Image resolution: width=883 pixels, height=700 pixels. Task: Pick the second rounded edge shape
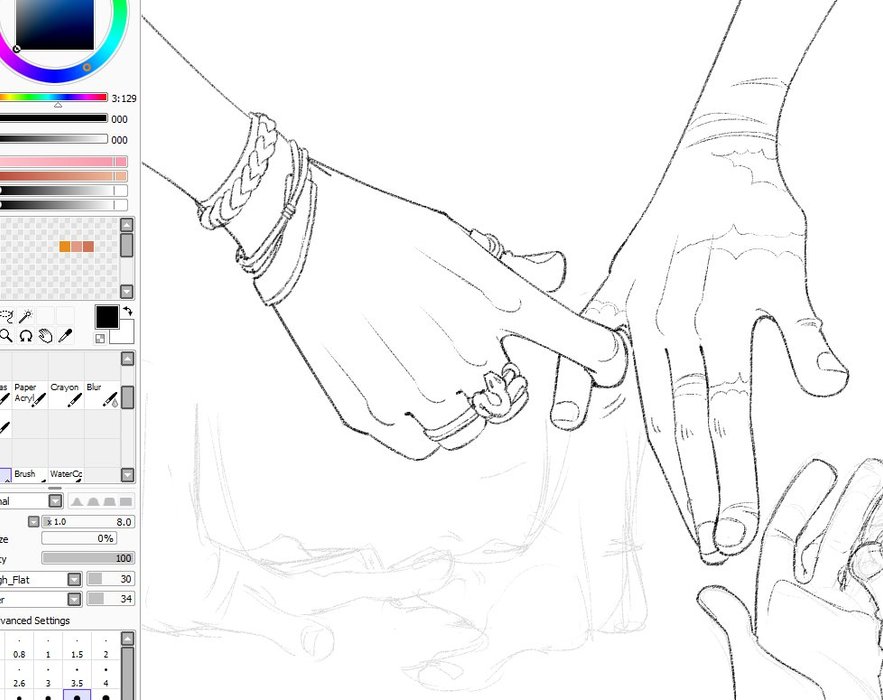coord(93,501)
